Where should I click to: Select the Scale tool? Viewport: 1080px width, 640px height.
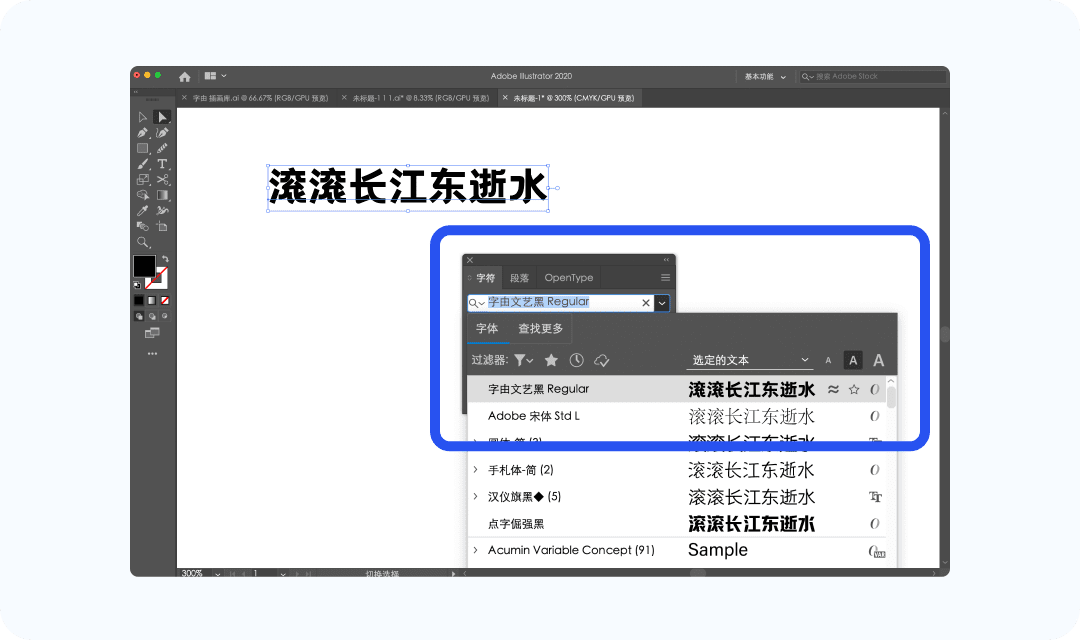pyautogui.click(x=143, y=180)
